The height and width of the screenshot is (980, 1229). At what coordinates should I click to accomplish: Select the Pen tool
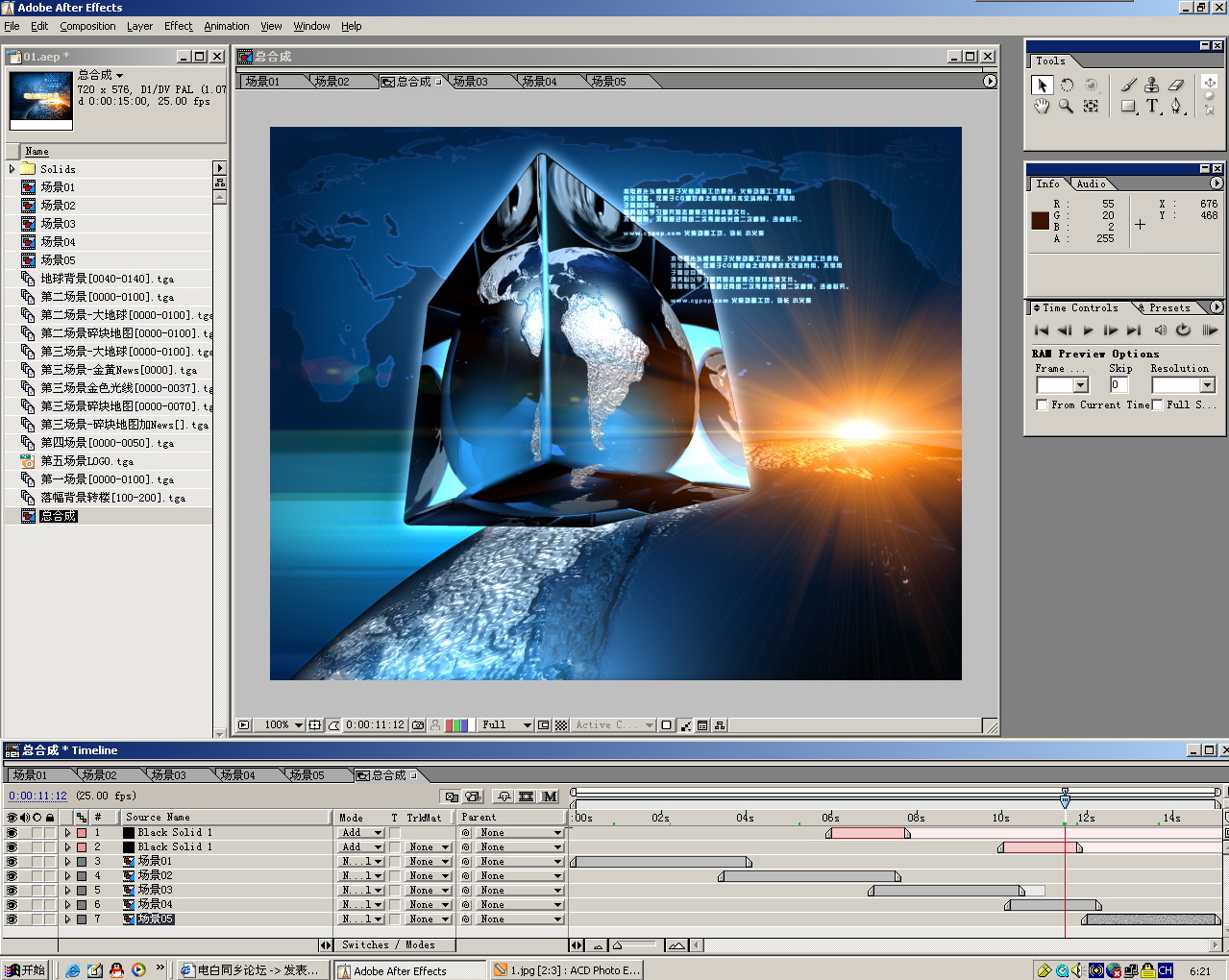1175,107
